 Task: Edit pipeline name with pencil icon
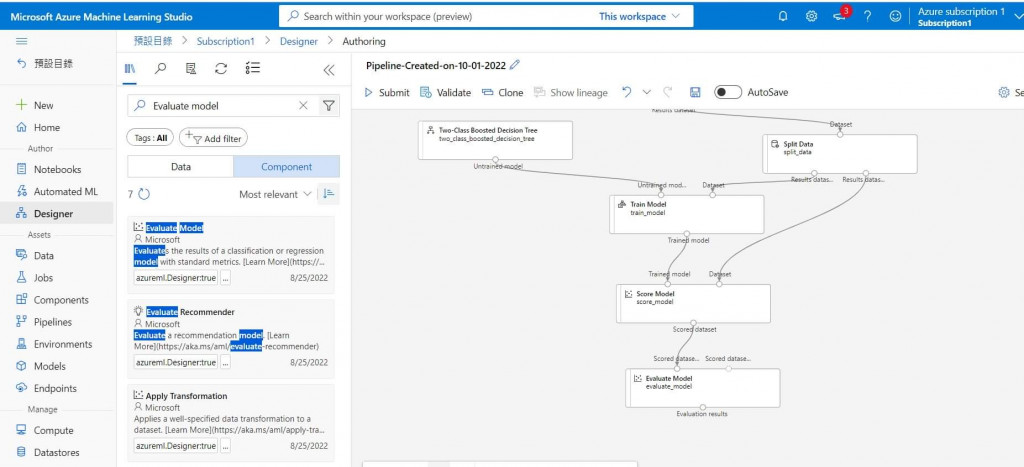[x=515, y=65]
